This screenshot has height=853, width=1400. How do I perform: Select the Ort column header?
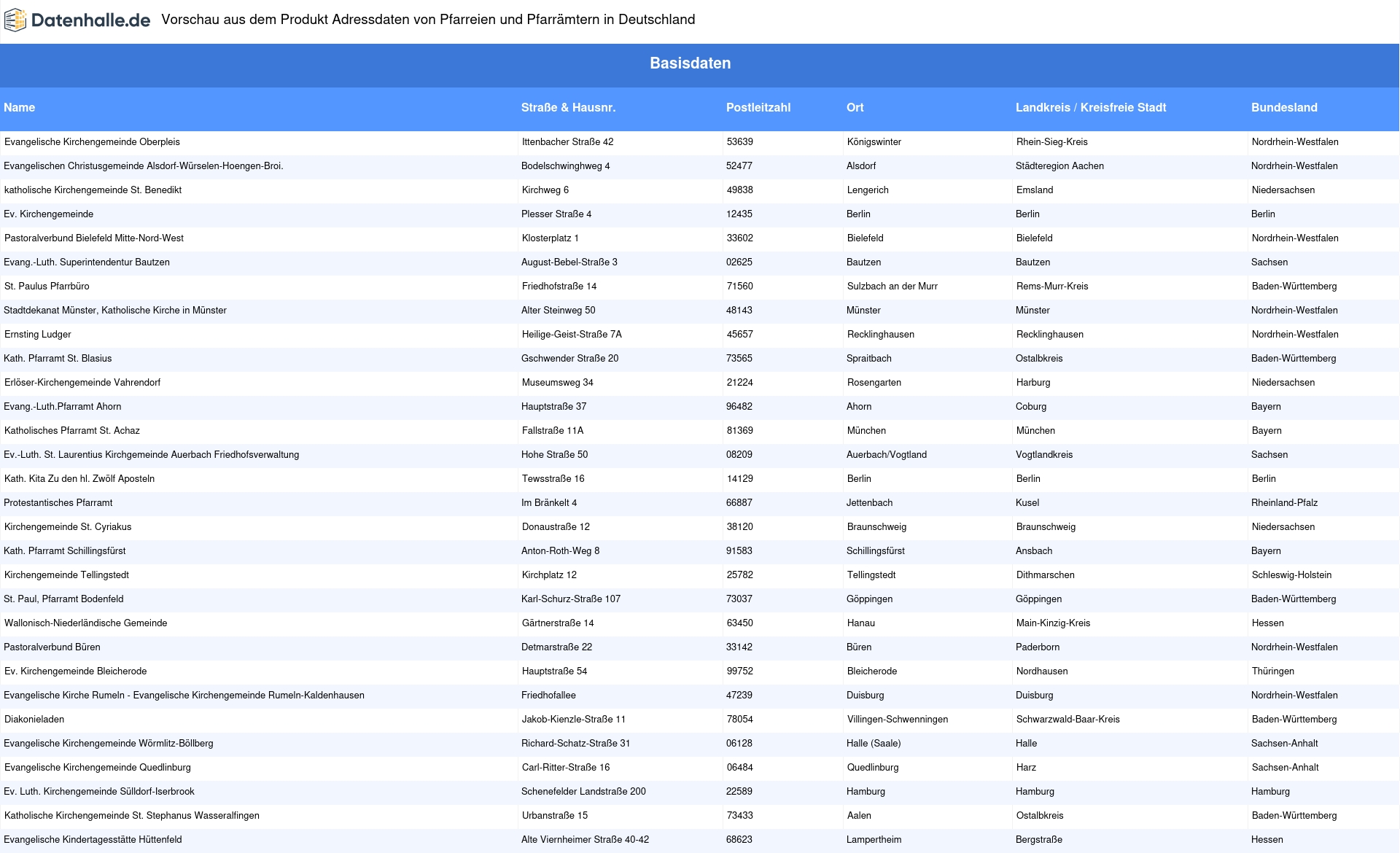(855, 108)
